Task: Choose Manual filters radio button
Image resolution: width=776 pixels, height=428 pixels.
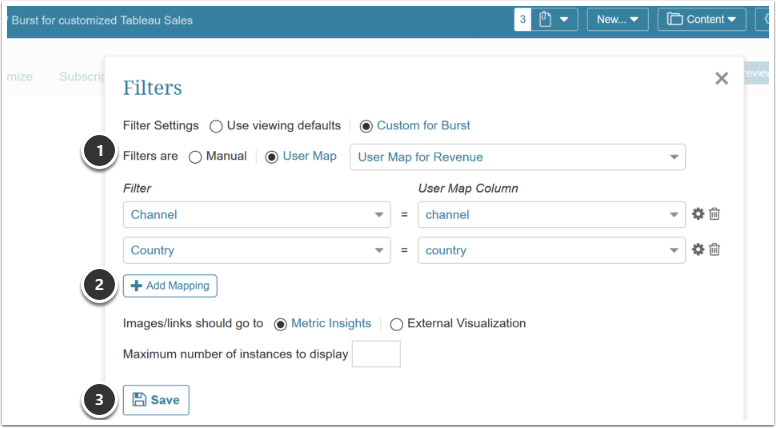Action: click(x=195, y=157)
